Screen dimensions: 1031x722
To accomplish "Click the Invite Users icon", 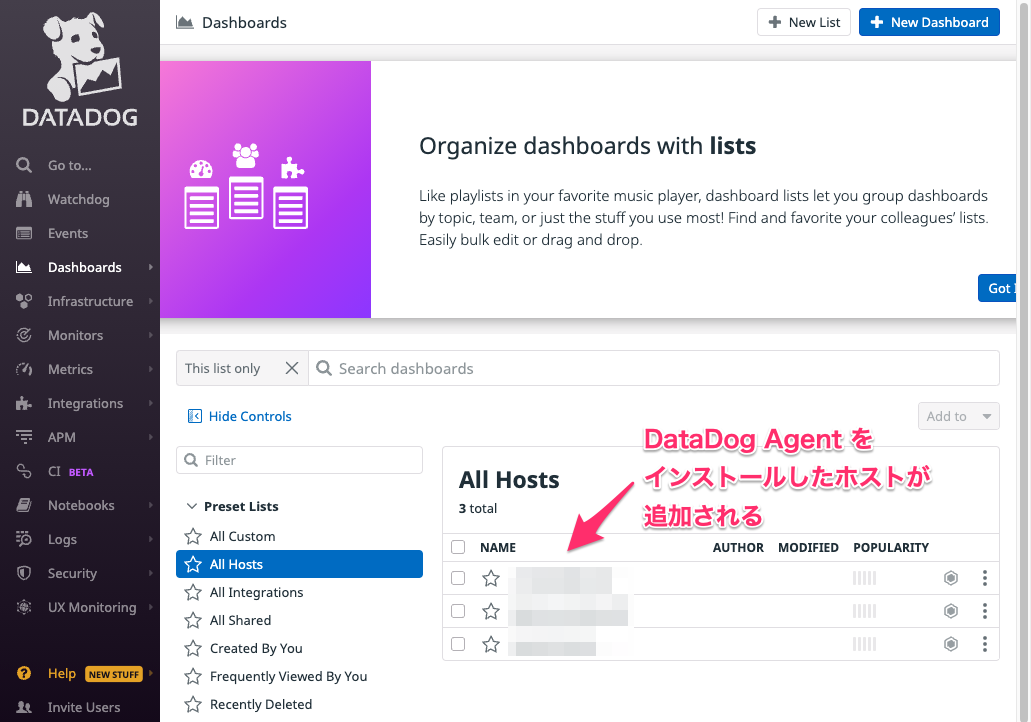I will (x=24, y=708).
